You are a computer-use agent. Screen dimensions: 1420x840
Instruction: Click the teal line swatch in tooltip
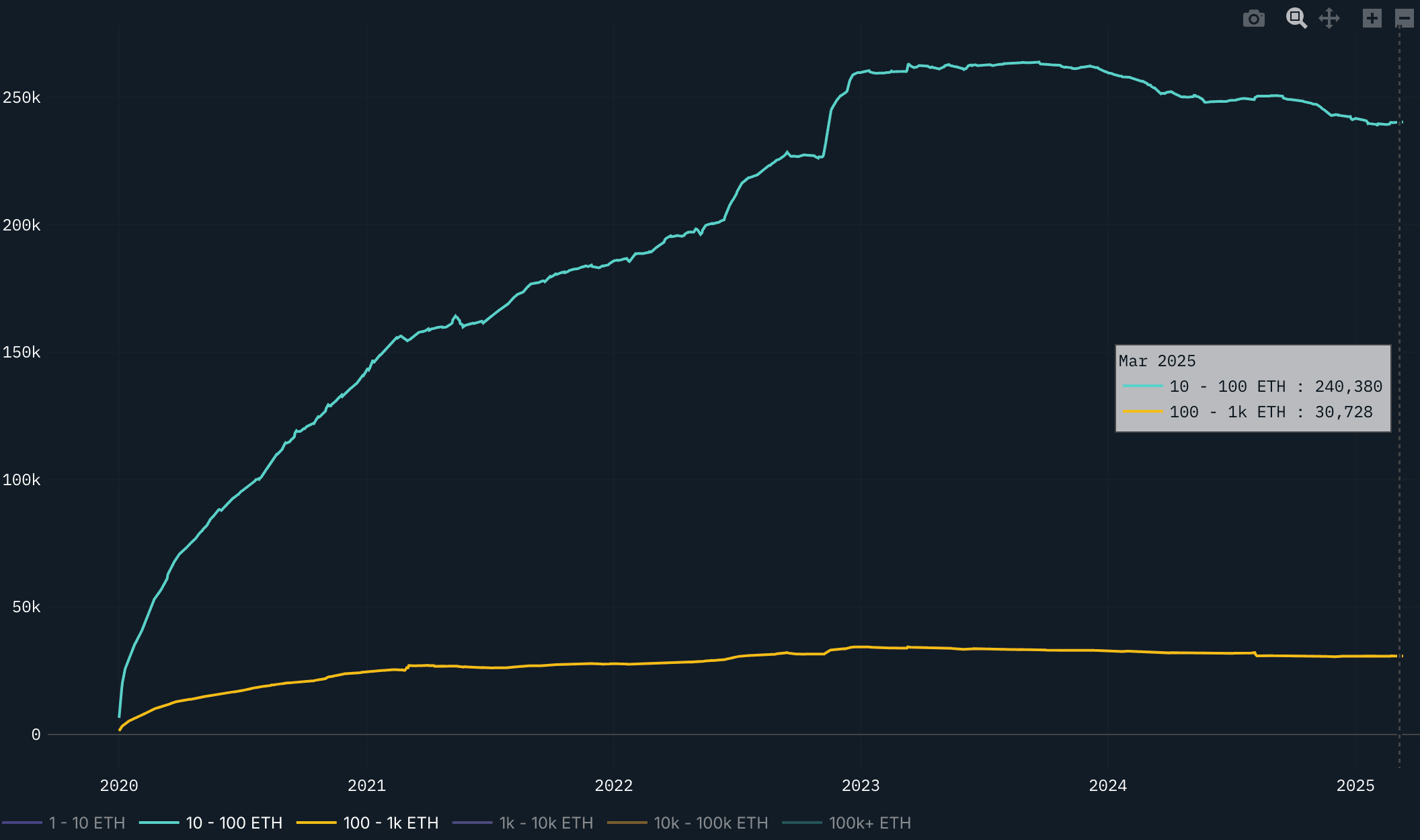tap(1142, 386)
